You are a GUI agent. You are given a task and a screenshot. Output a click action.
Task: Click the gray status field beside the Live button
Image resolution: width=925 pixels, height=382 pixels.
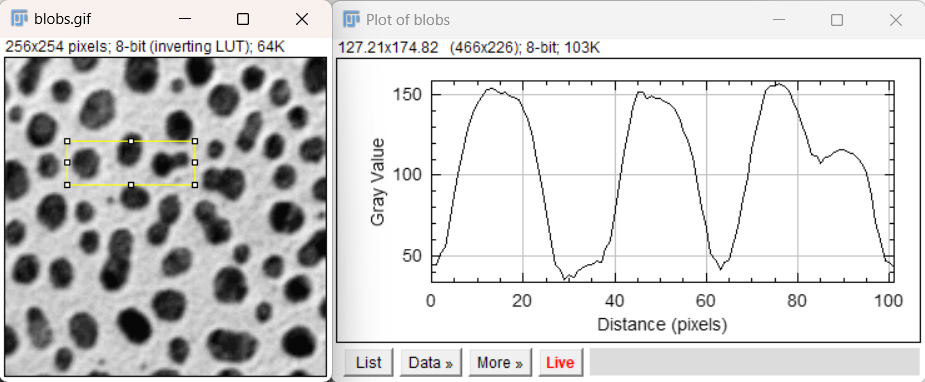click(755, 361)
